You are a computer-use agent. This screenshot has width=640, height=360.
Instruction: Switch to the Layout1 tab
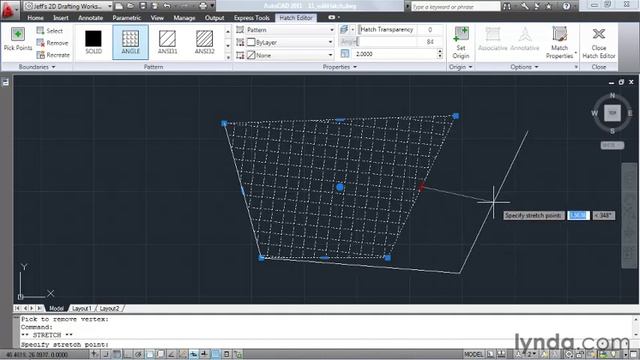pos(82,308)
